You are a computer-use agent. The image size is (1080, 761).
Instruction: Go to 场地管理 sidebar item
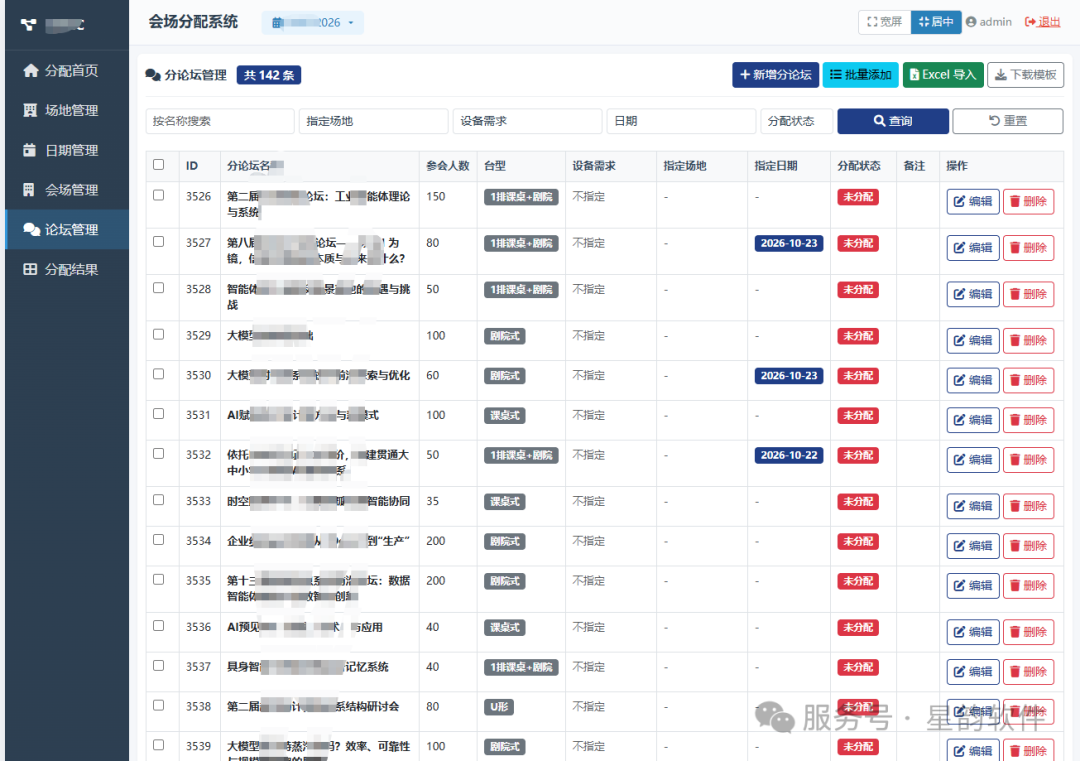point(67,110)
